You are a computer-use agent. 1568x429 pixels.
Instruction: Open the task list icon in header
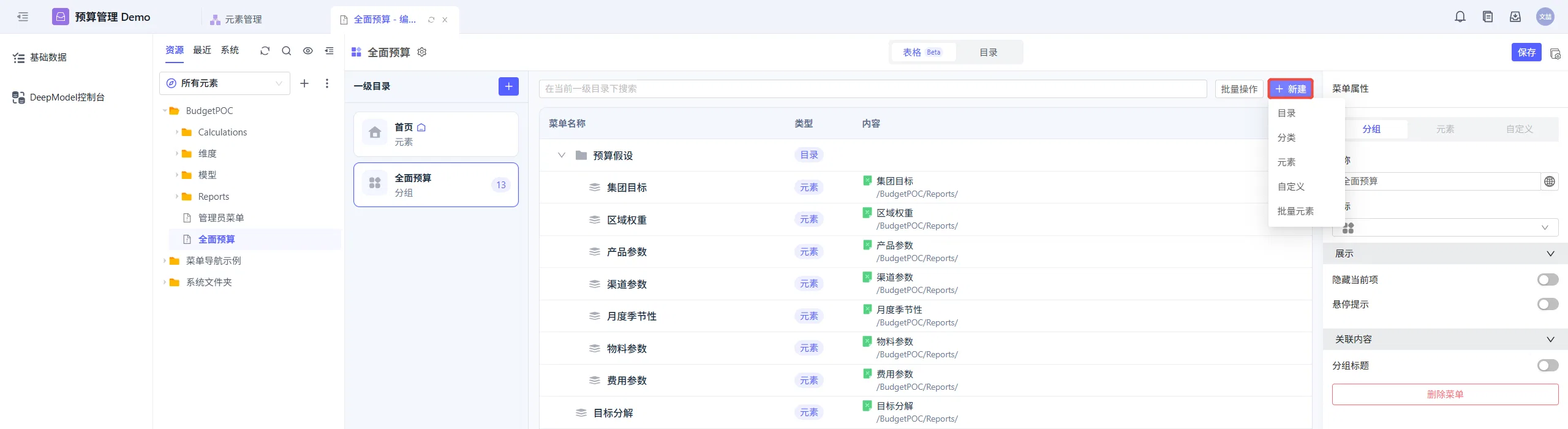1488,17
